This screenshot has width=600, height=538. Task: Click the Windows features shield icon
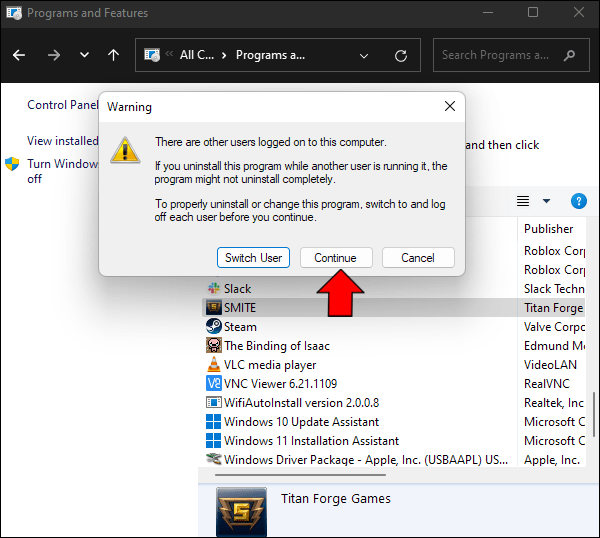coord(12,164)
